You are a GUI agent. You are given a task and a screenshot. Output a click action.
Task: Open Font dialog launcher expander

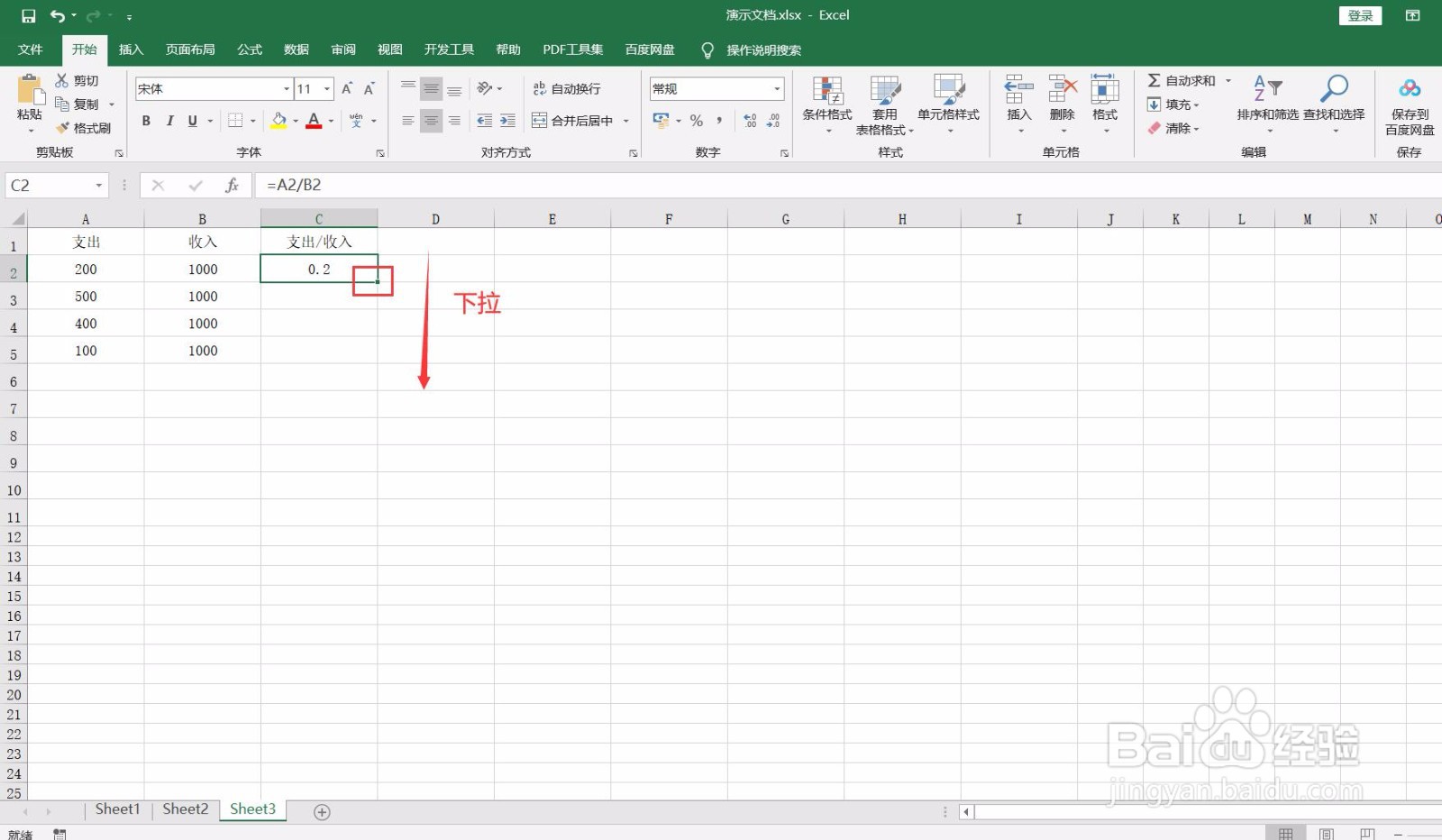pyautogui.click(x=380, y=153)
